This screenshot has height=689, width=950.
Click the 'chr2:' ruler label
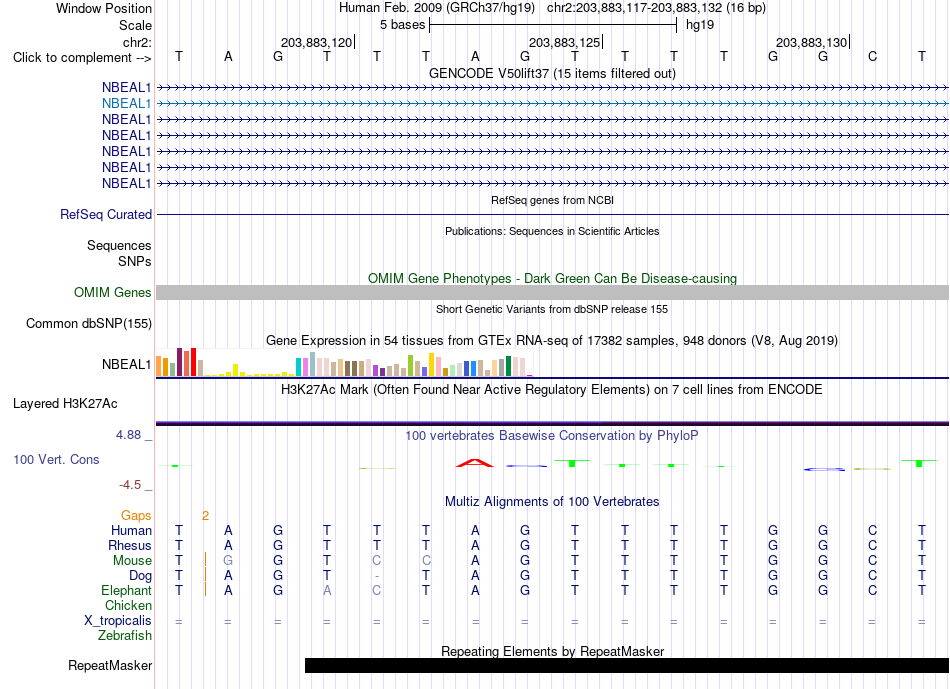click(x=137, y=42)
